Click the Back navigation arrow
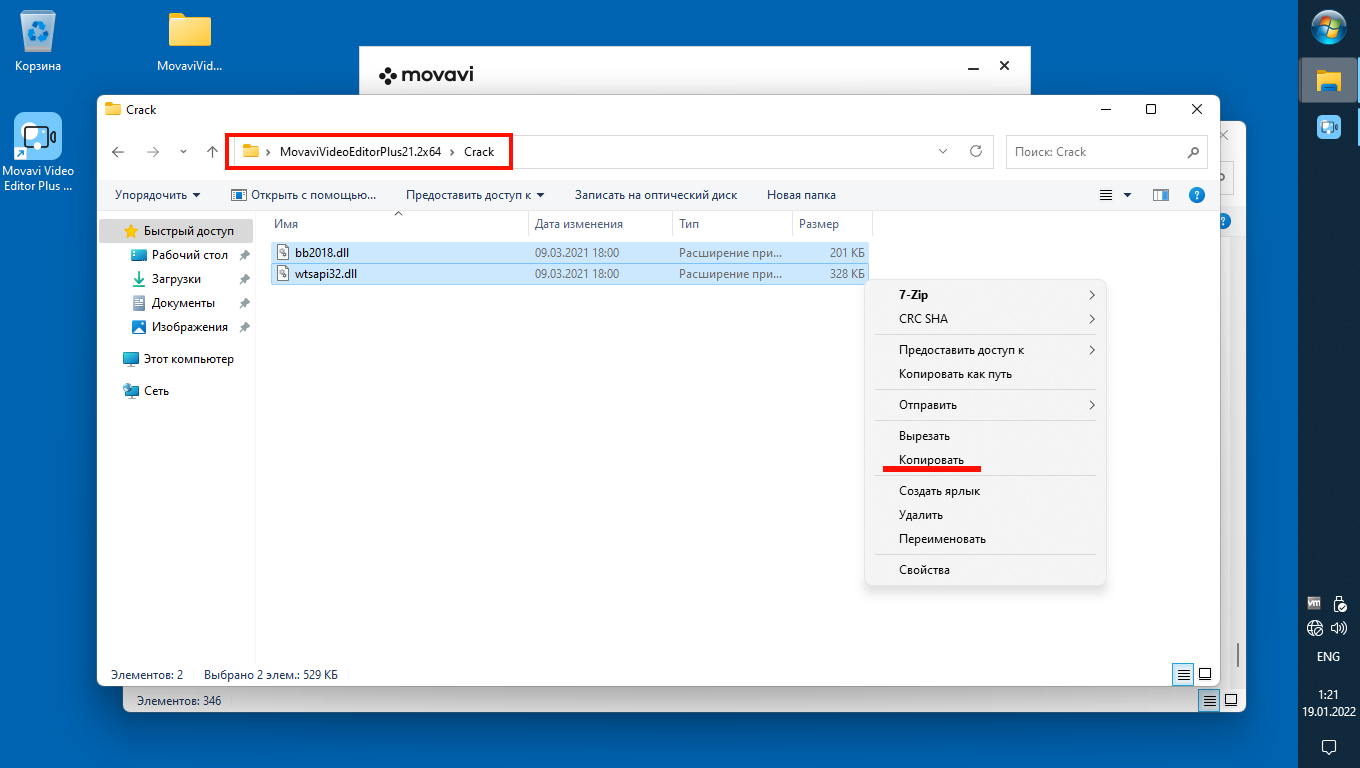This screenshot has height=768, width=1360. coord(118,152)
